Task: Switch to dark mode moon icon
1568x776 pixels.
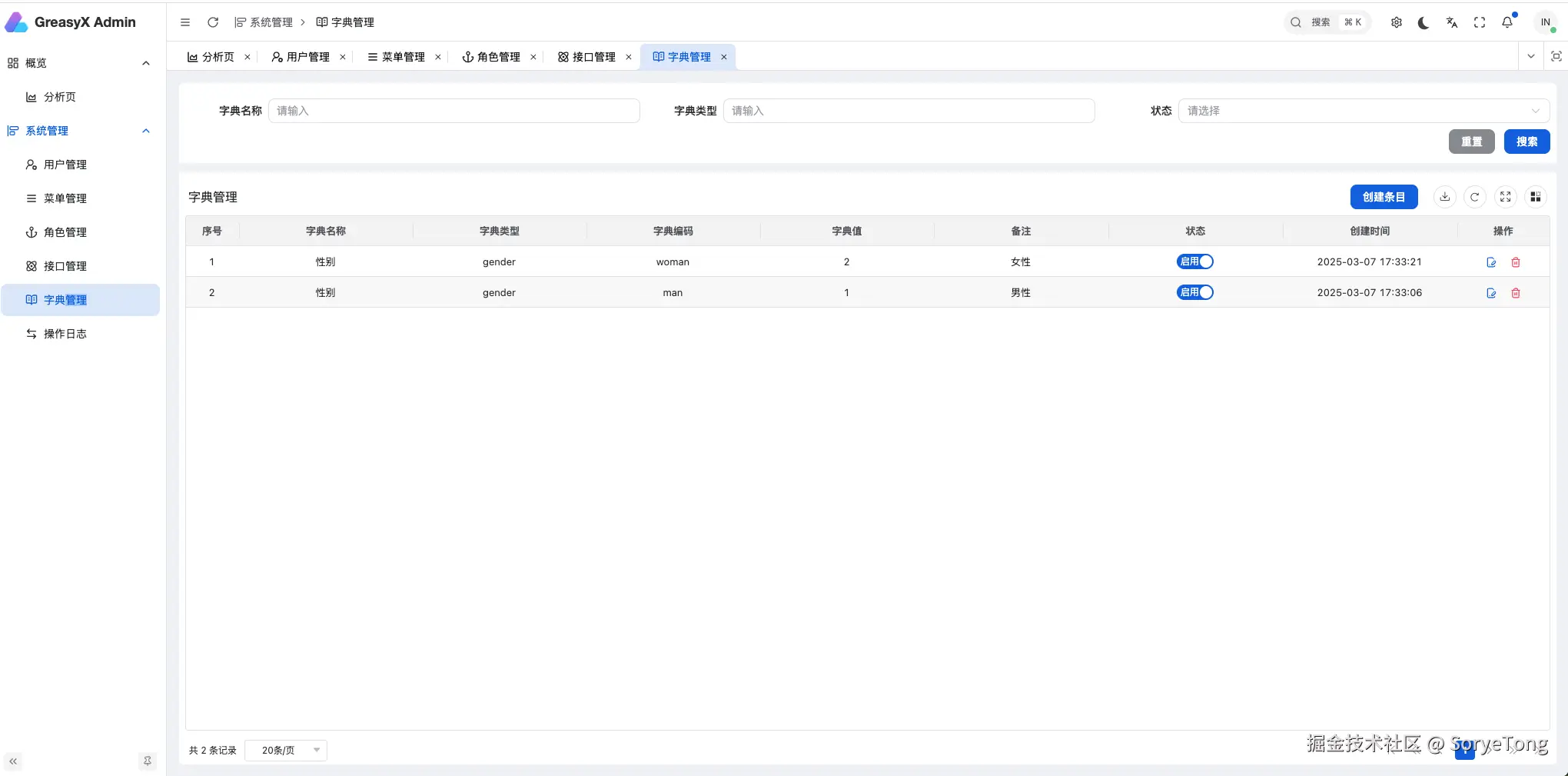Action: point(1423,22)
